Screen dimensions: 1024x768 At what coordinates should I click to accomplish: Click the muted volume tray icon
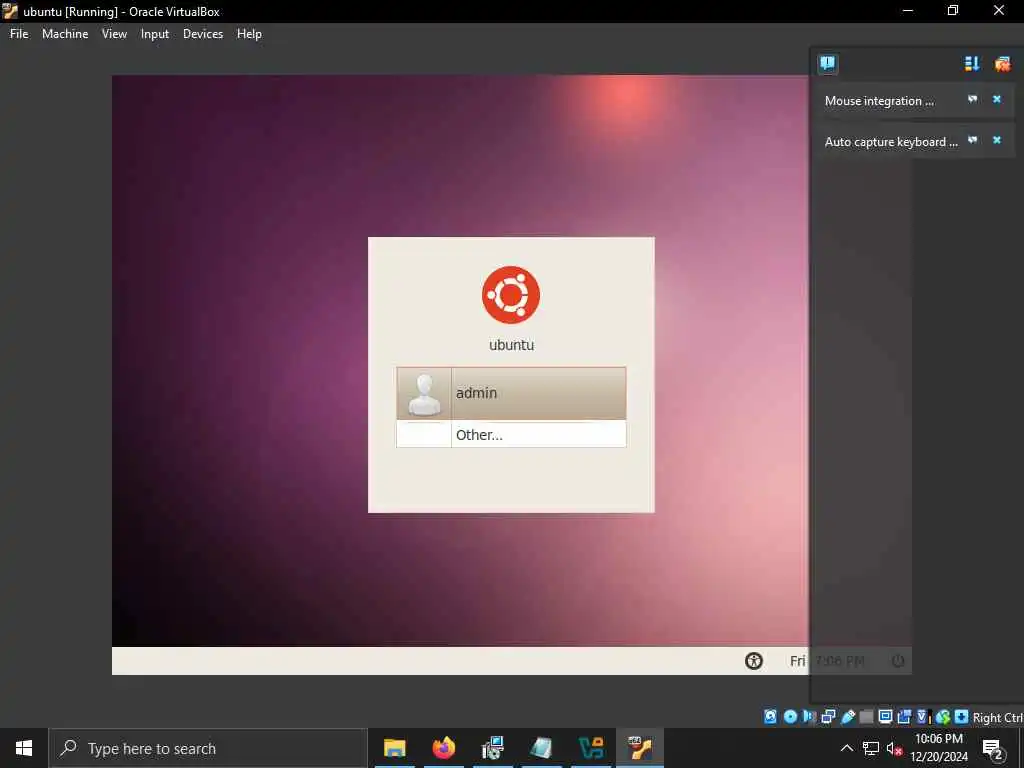click(x=894, y=748)
